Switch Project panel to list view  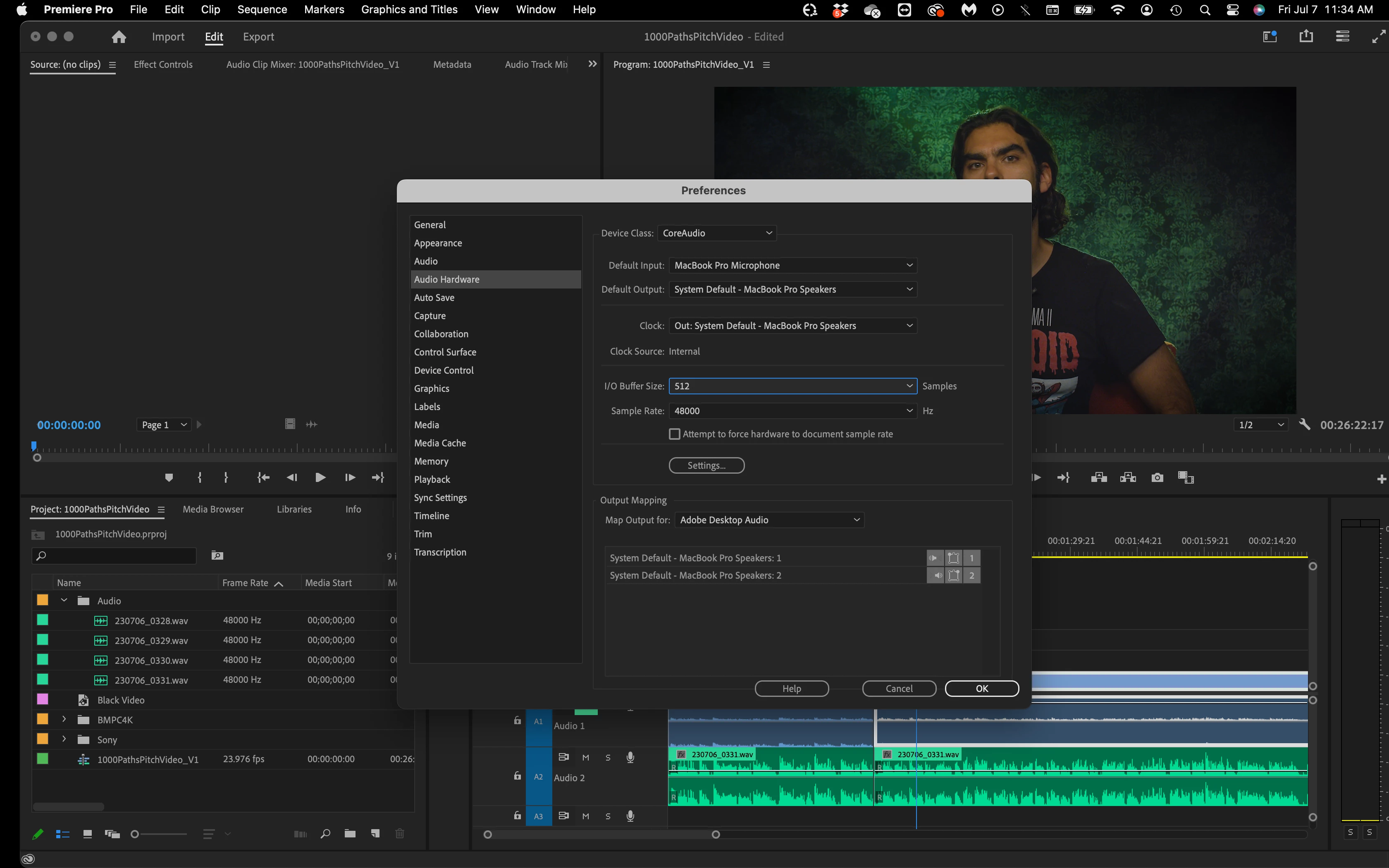click(62, 834)
